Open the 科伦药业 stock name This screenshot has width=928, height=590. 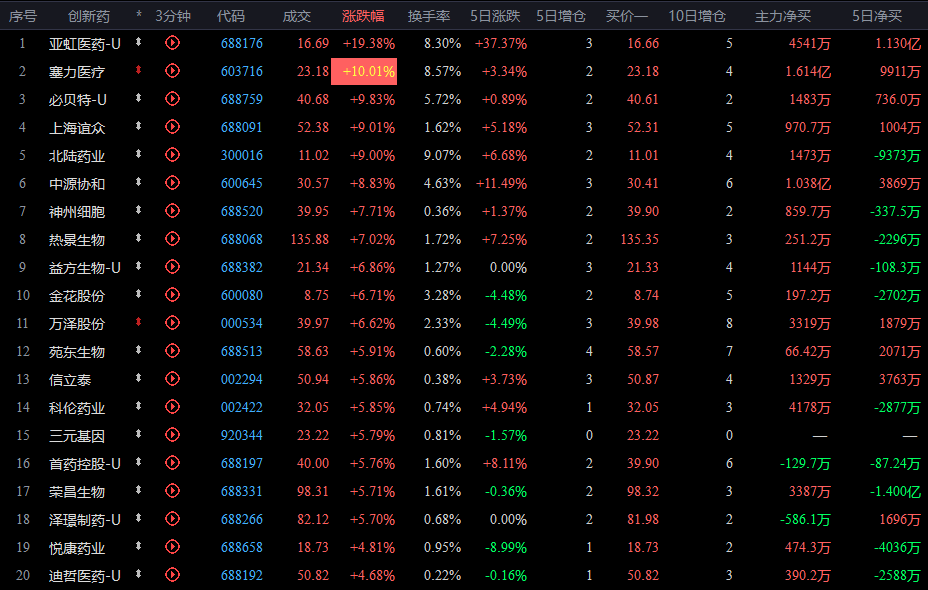coord(77,407)
